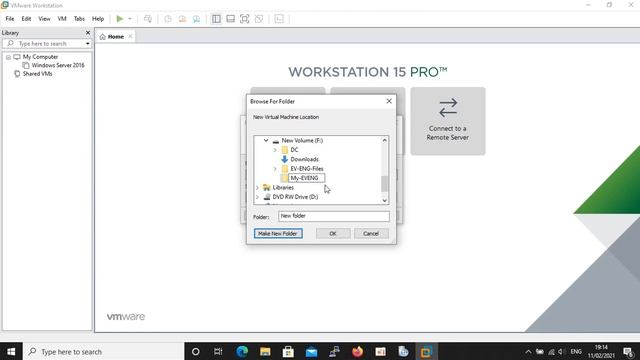Expand the Libraries node
The image size is (640, 360).
coord(257,188)
